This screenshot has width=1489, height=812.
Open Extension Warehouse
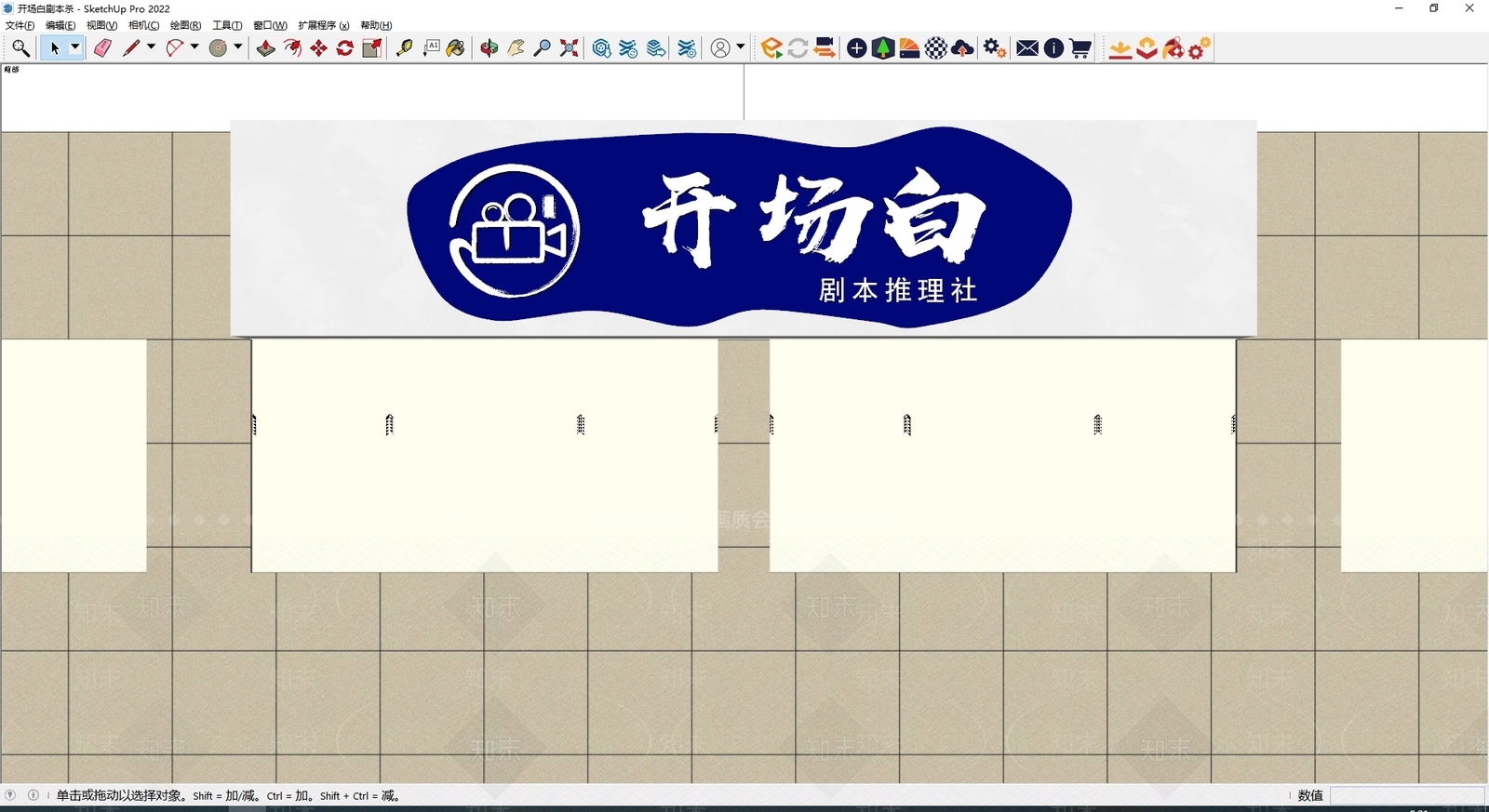click(x=629, y=48)
